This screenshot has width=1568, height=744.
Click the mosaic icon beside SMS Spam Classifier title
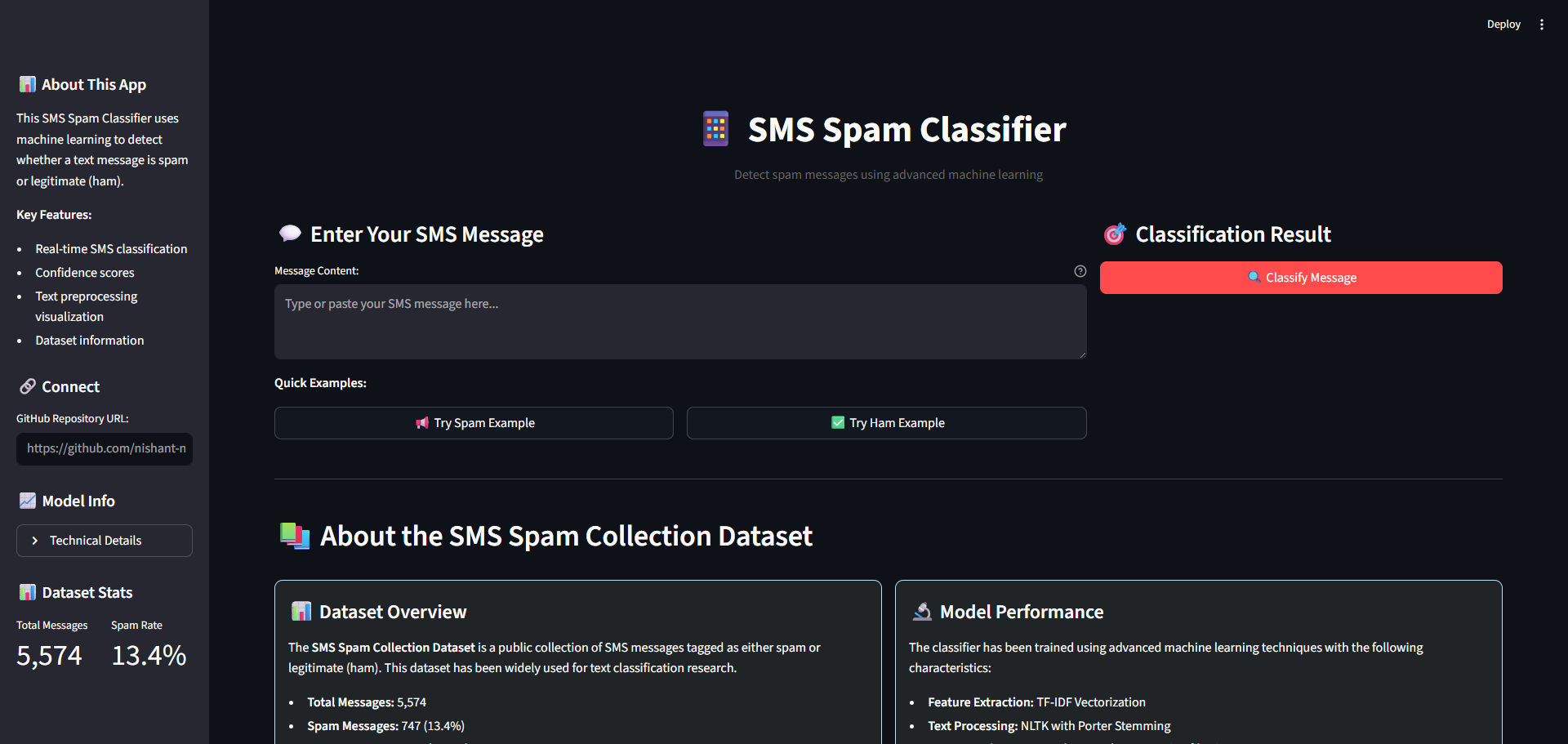715,128
